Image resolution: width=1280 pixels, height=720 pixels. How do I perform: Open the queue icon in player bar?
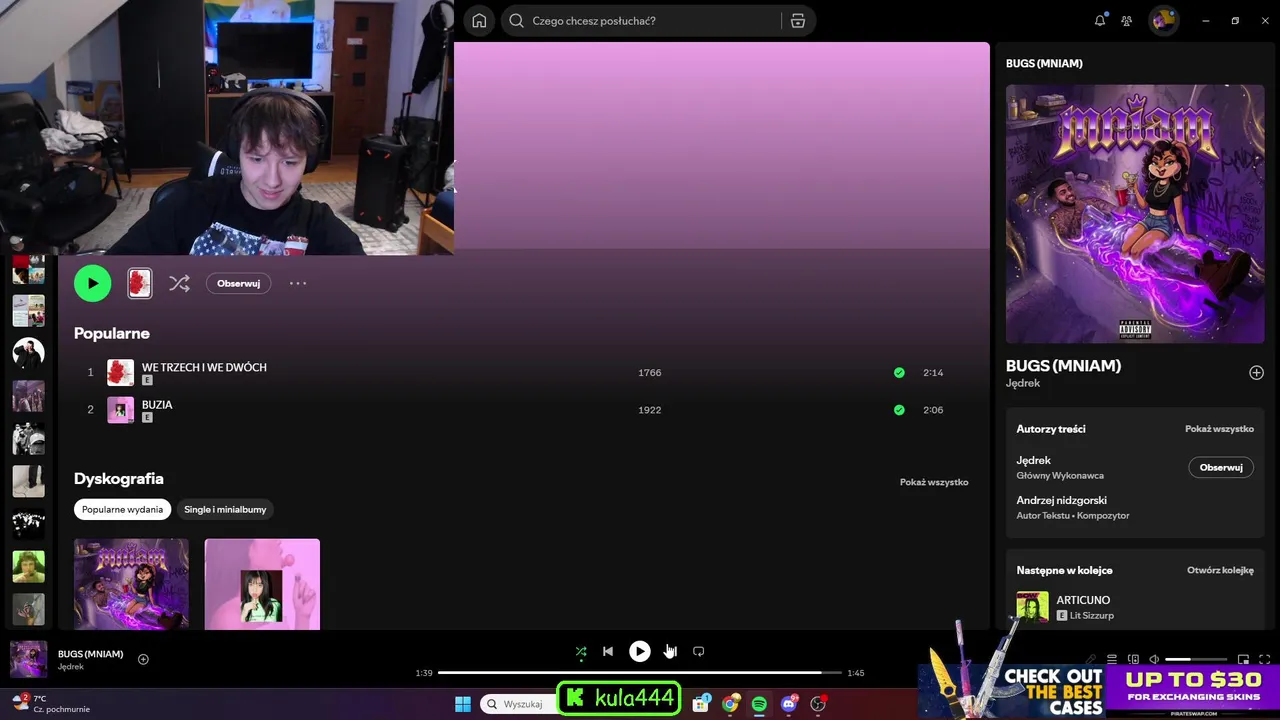tap(1112, 659)
